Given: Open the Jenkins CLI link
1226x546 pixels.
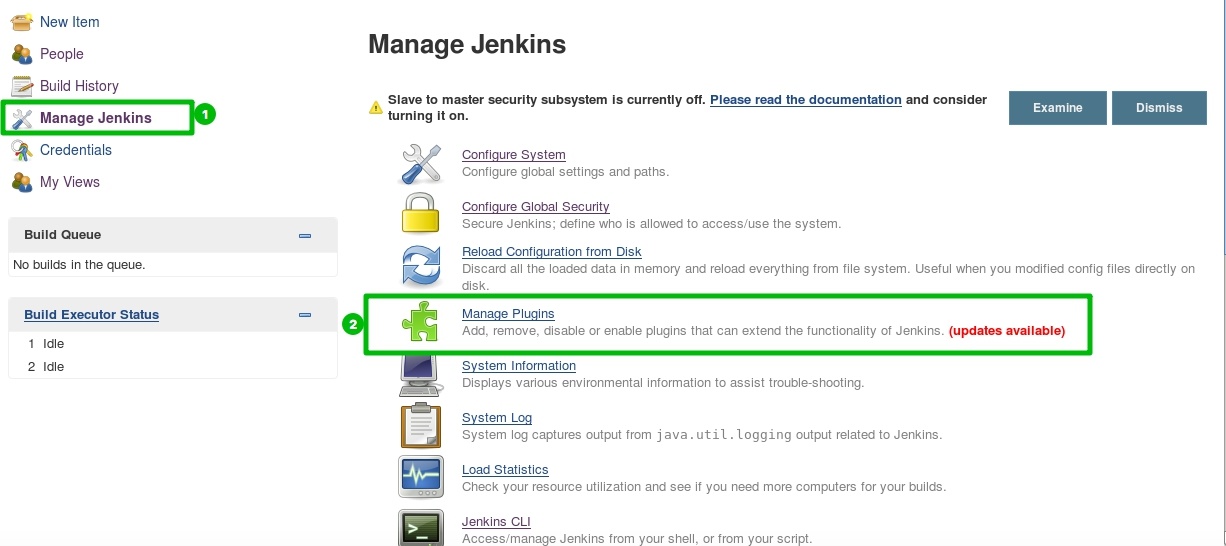Looking at the screenshot, I should click(x=496, y=522).
